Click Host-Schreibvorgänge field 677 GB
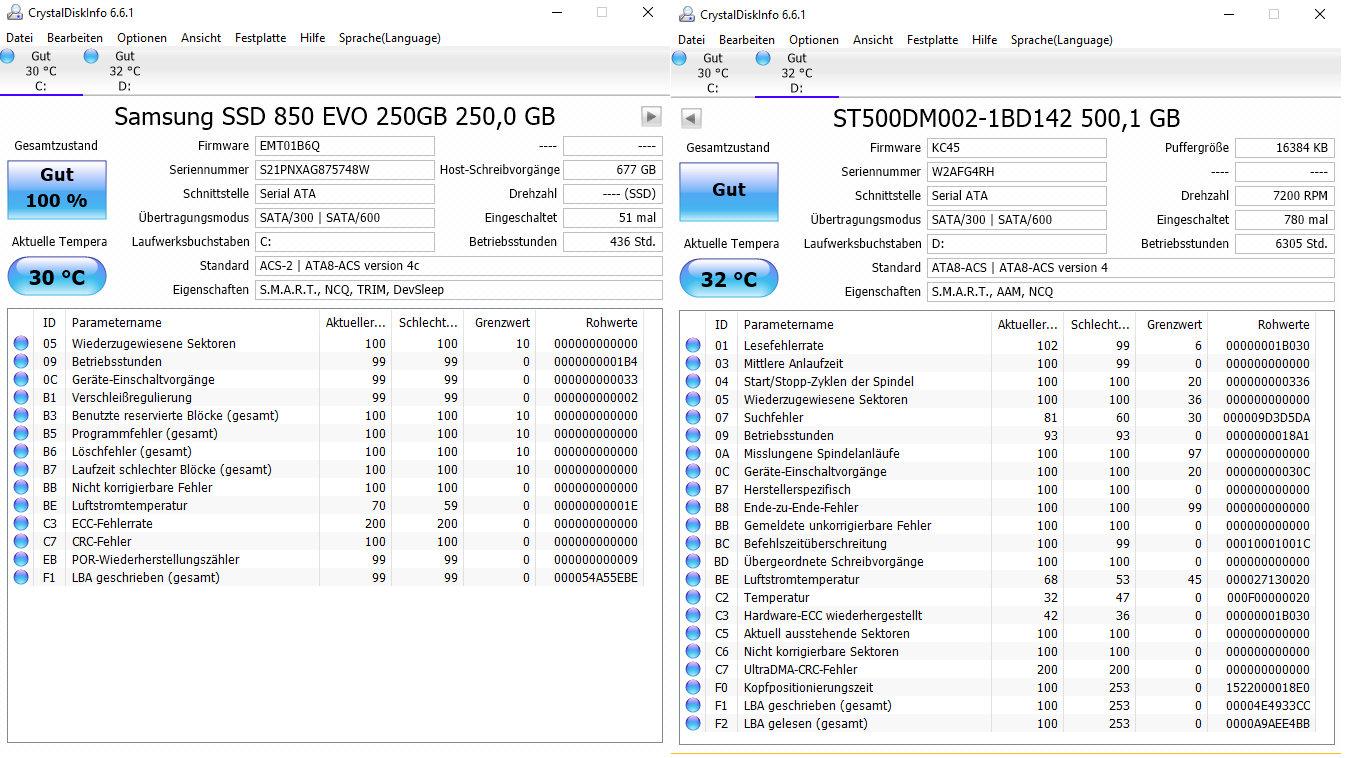This screenshot has height=758, width=1348. [x=612, y=170]
